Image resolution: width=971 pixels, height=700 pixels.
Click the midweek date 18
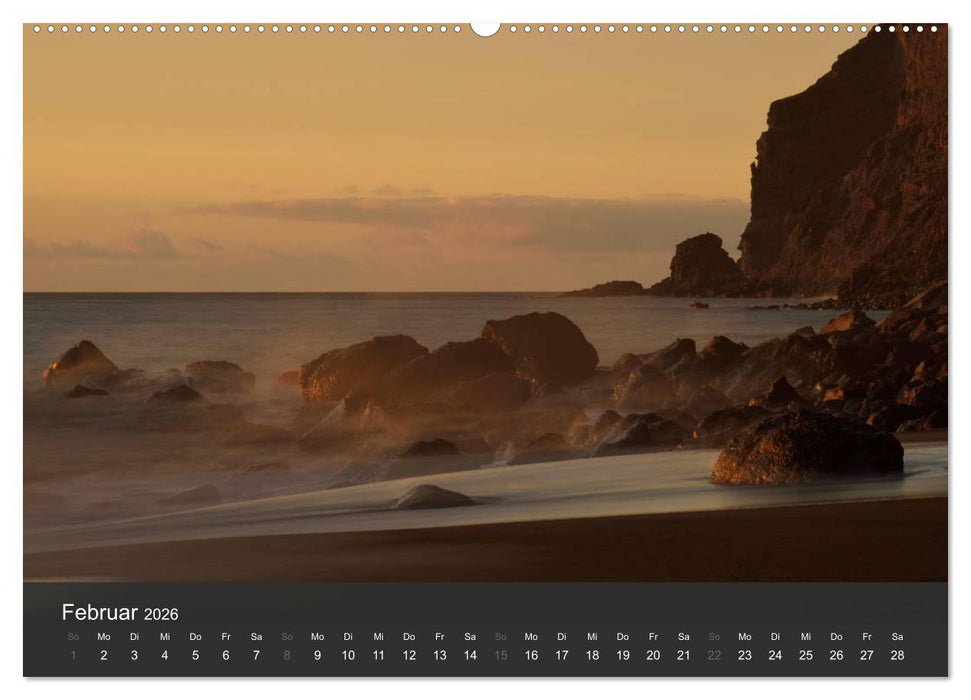click(593, 654)
